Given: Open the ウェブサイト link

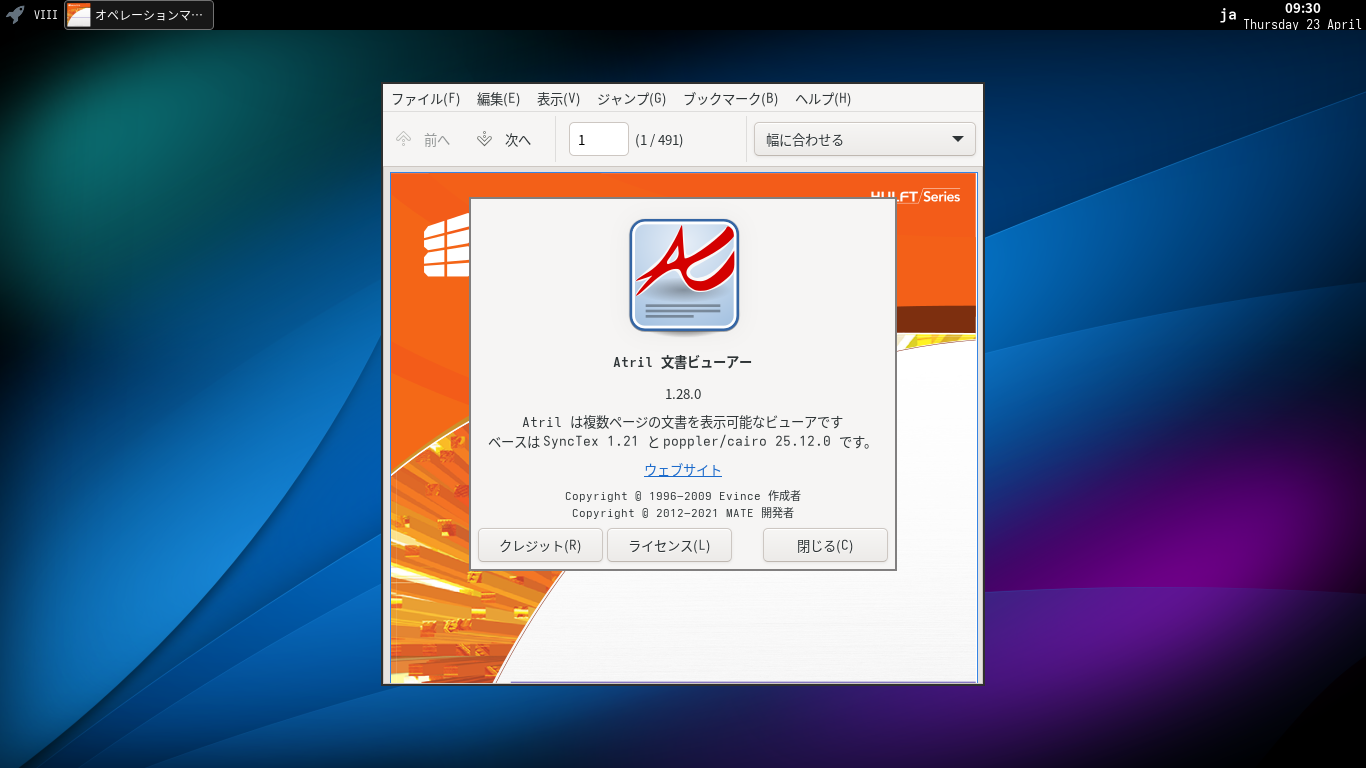Looking at the screenshot, I should [683, 470].
